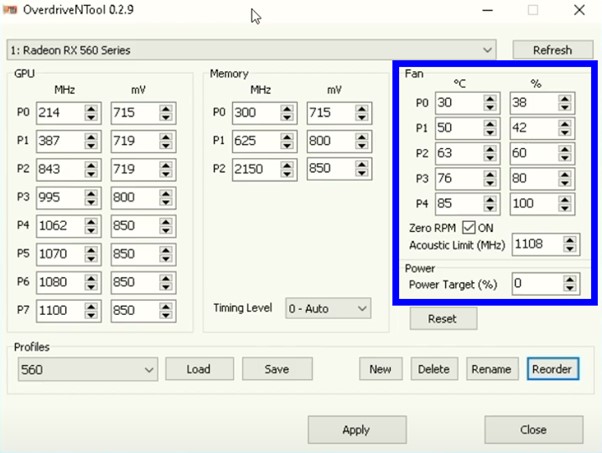Click the Memory P1 mV input field

[327, 141]
